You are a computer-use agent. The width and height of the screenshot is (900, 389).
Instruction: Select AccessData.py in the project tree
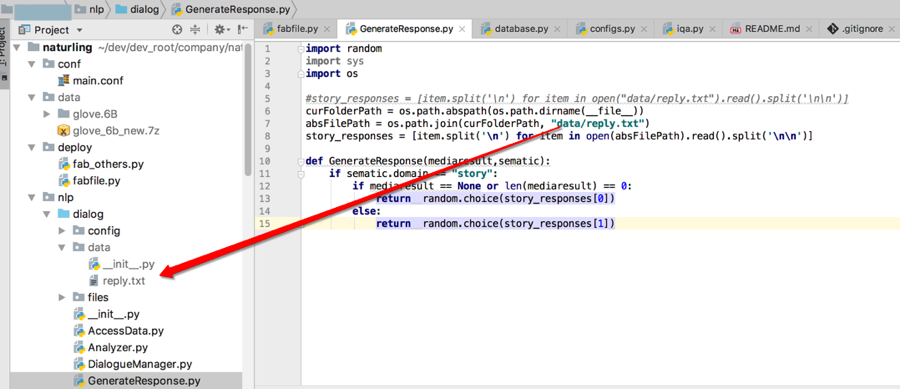119,330
